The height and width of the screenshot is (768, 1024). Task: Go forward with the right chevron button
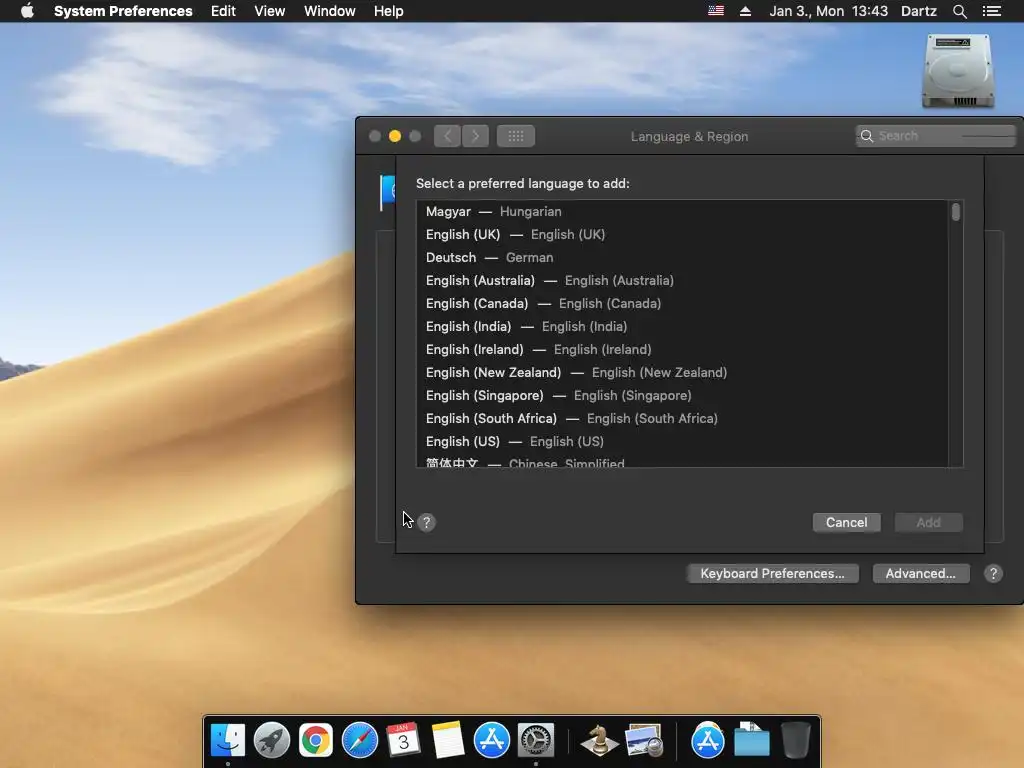(475, 136)
